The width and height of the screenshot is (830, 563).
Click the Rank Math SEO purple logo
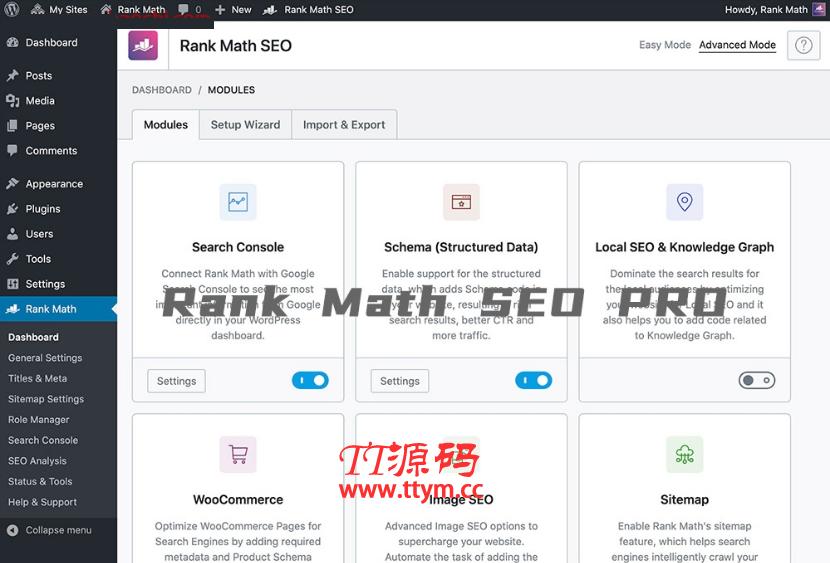(x=143, y=45)
